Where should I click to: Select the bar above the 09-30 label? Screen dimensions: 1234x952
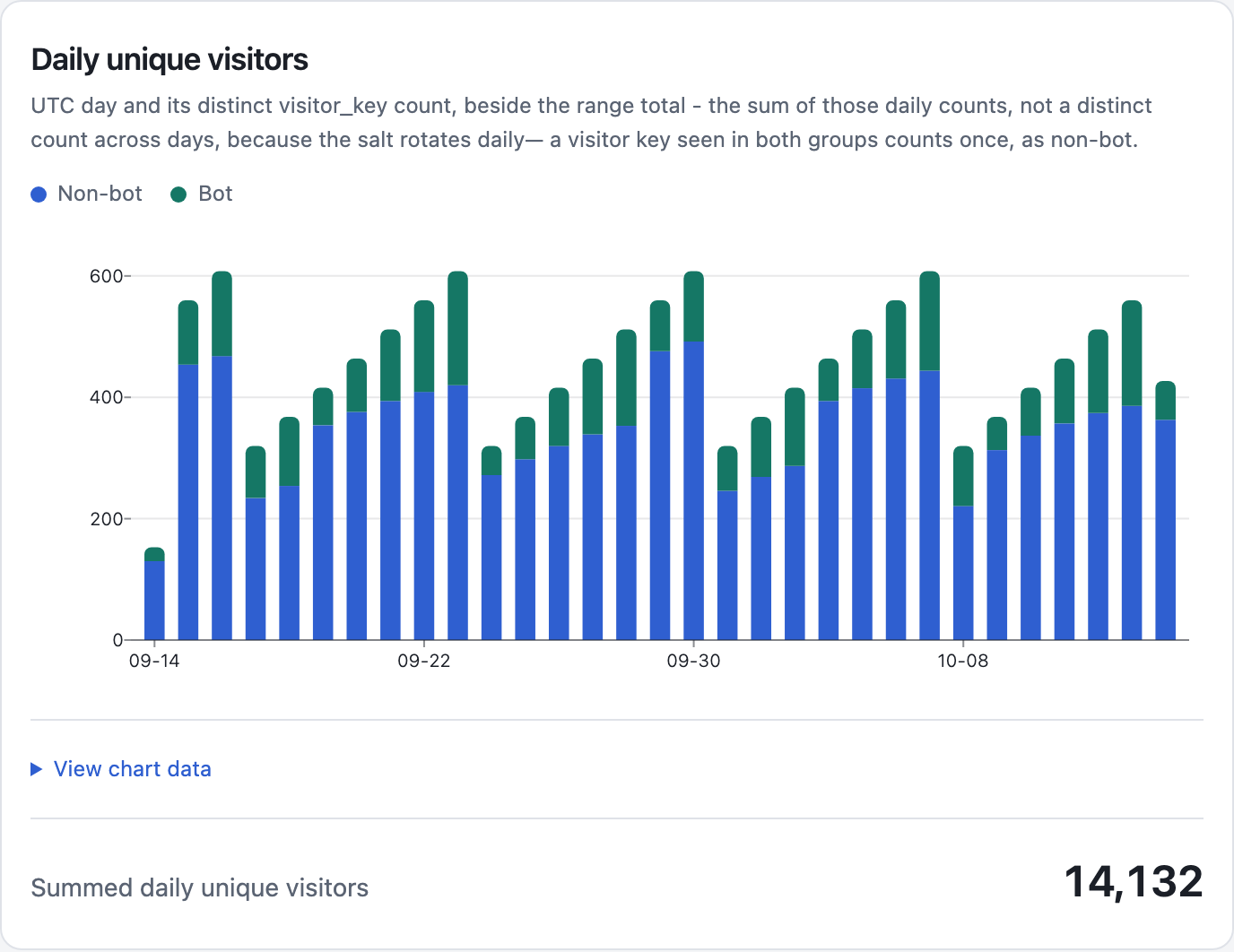[693, 455]
